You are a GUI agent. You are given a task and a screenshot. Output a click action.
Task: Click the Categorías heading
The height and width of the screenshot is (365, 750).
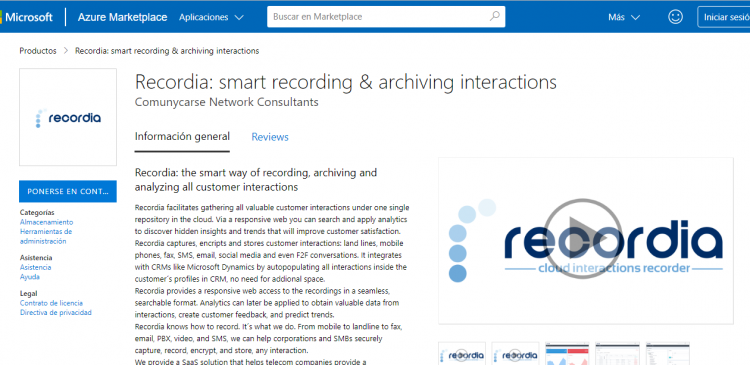37,212
